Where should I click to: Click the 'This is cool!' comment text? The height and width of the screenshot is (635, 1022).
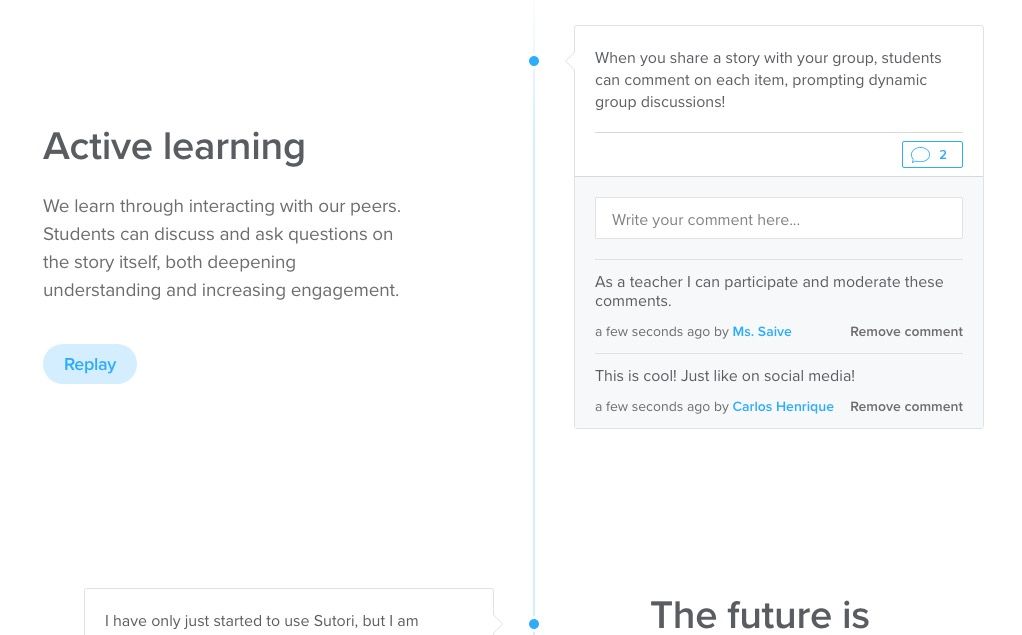725,376
